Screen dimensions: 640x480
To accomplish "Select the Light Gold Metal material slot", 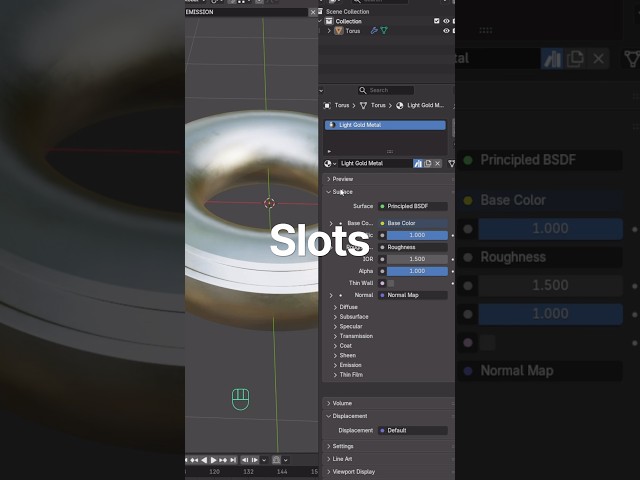I will [385, 125].
